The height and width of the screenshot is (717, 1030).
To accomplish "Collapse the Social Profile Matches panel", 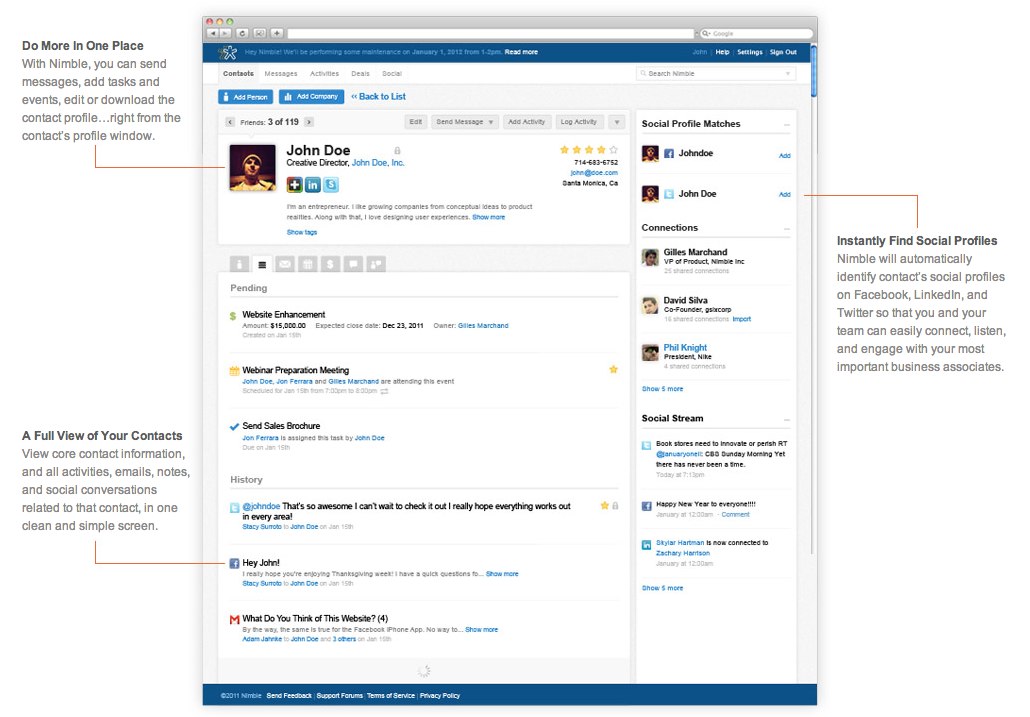I will (786, 125).
